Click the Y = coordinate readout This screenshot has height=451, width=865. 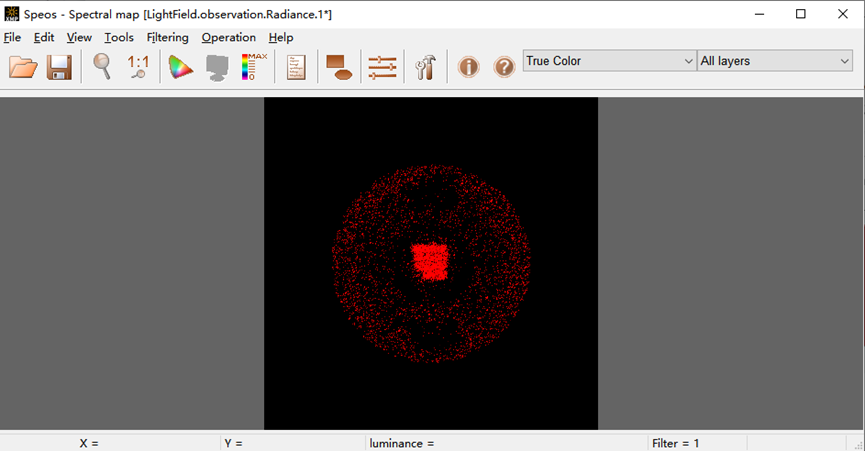coord(233,443)
